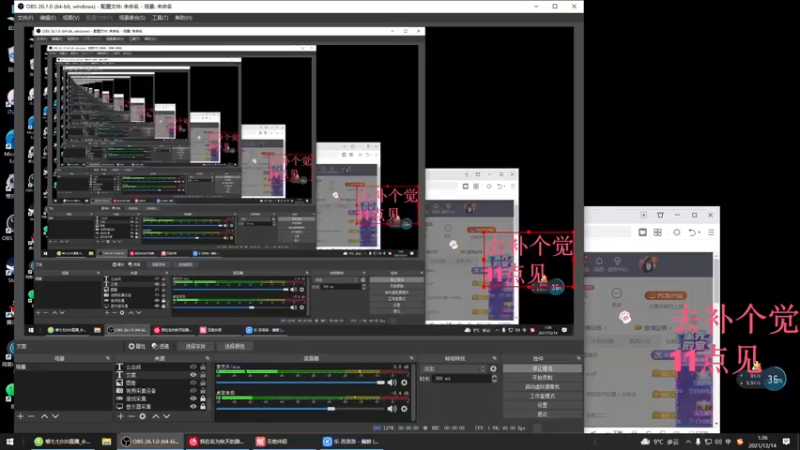This screenshot has height=450, width=800.
Task: Set the 桌面音频 volume slider
Action: 301,409
